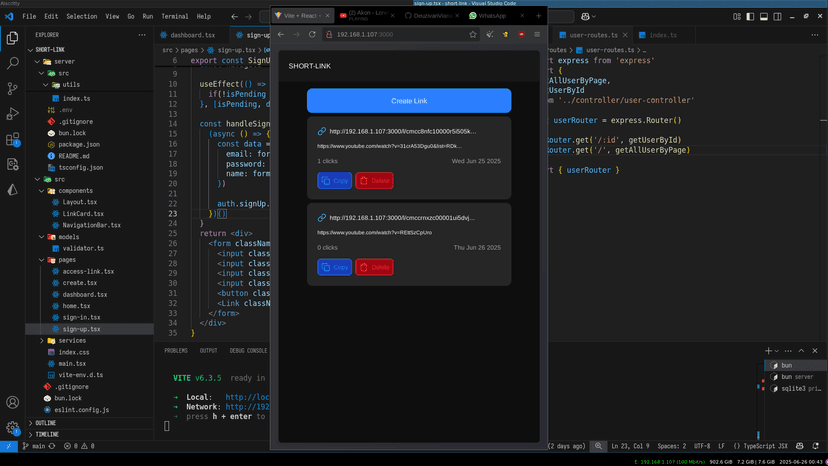
Task: Open LinkCard.tsx in explorer
Action: [83, 214]
